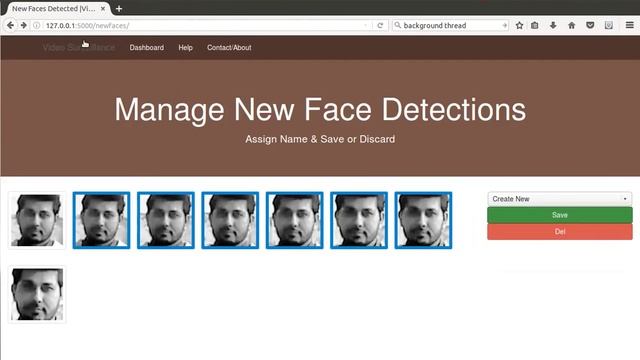Image resolution: width=640 pixels, height=360 pixels.
Task: Reload the page with refresh icon
Action: click(x=380, y=25)
